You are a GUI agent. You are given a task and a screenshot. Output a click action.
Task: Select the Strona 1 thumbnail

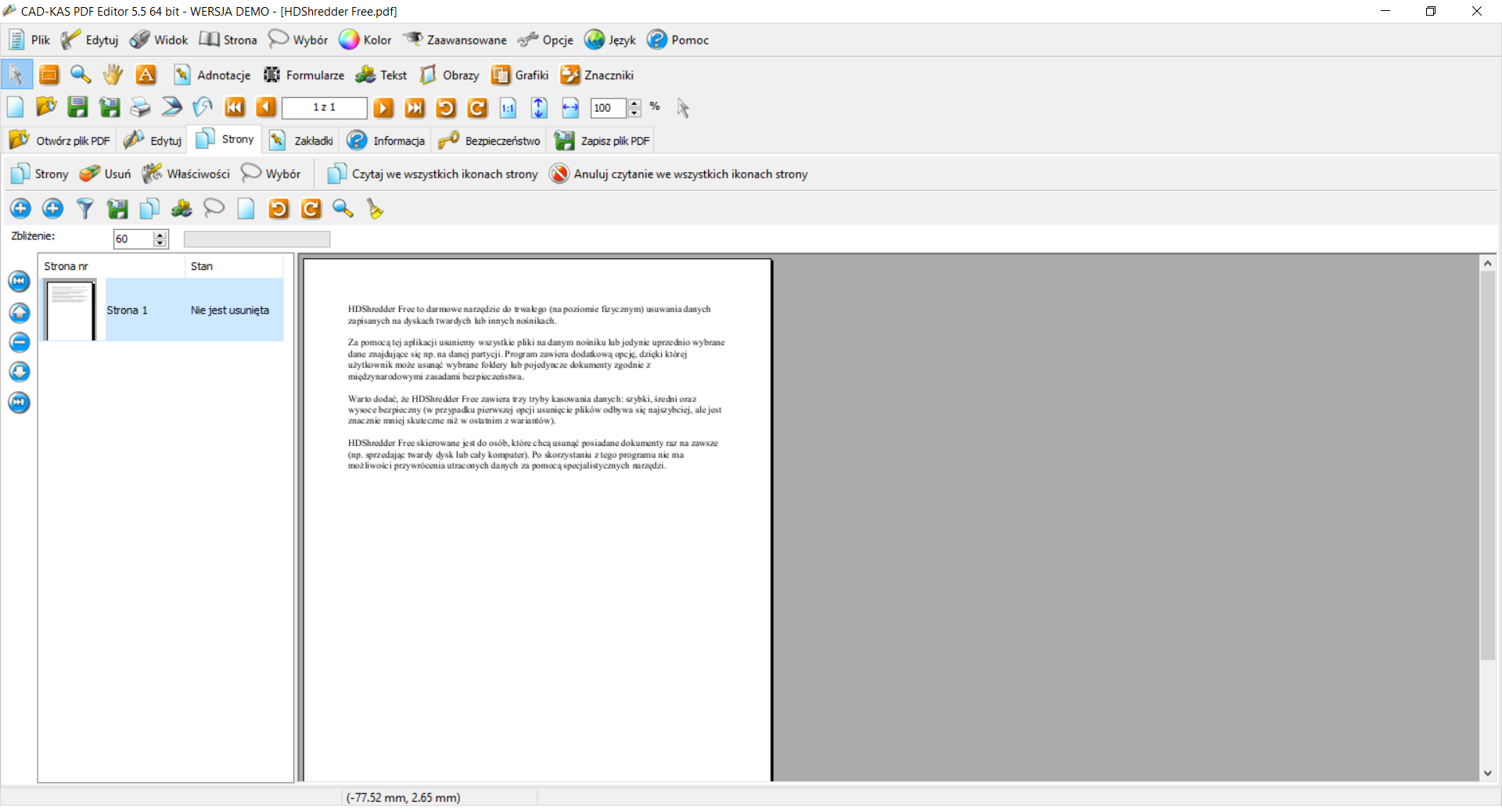[70, 311]
